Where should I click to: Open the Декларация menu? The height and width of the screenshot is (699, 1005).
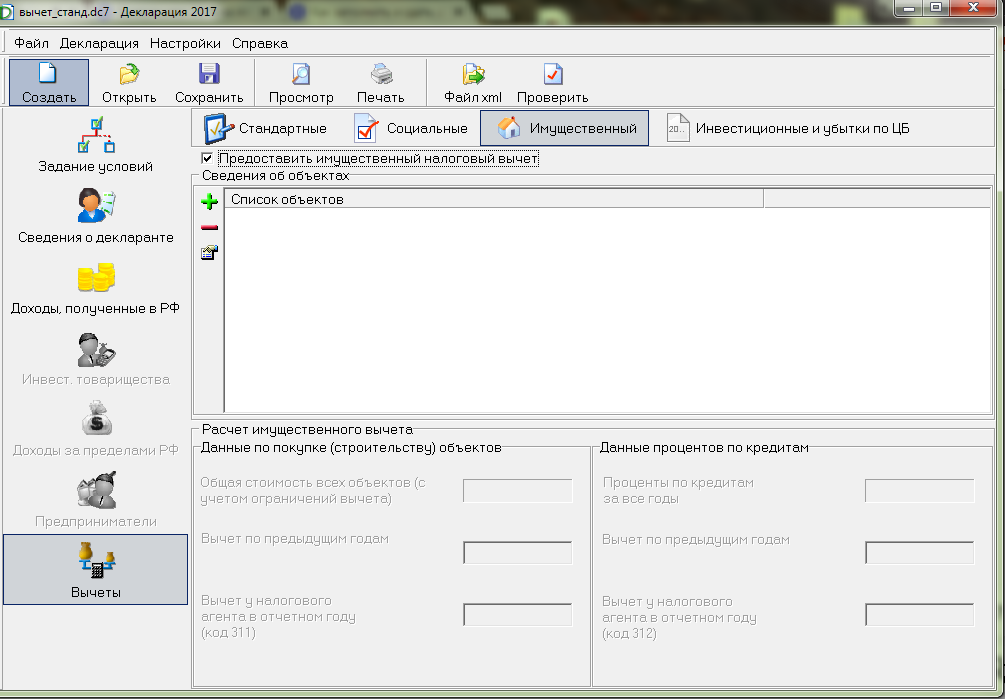pyautogui.click(x=99, y=44)
